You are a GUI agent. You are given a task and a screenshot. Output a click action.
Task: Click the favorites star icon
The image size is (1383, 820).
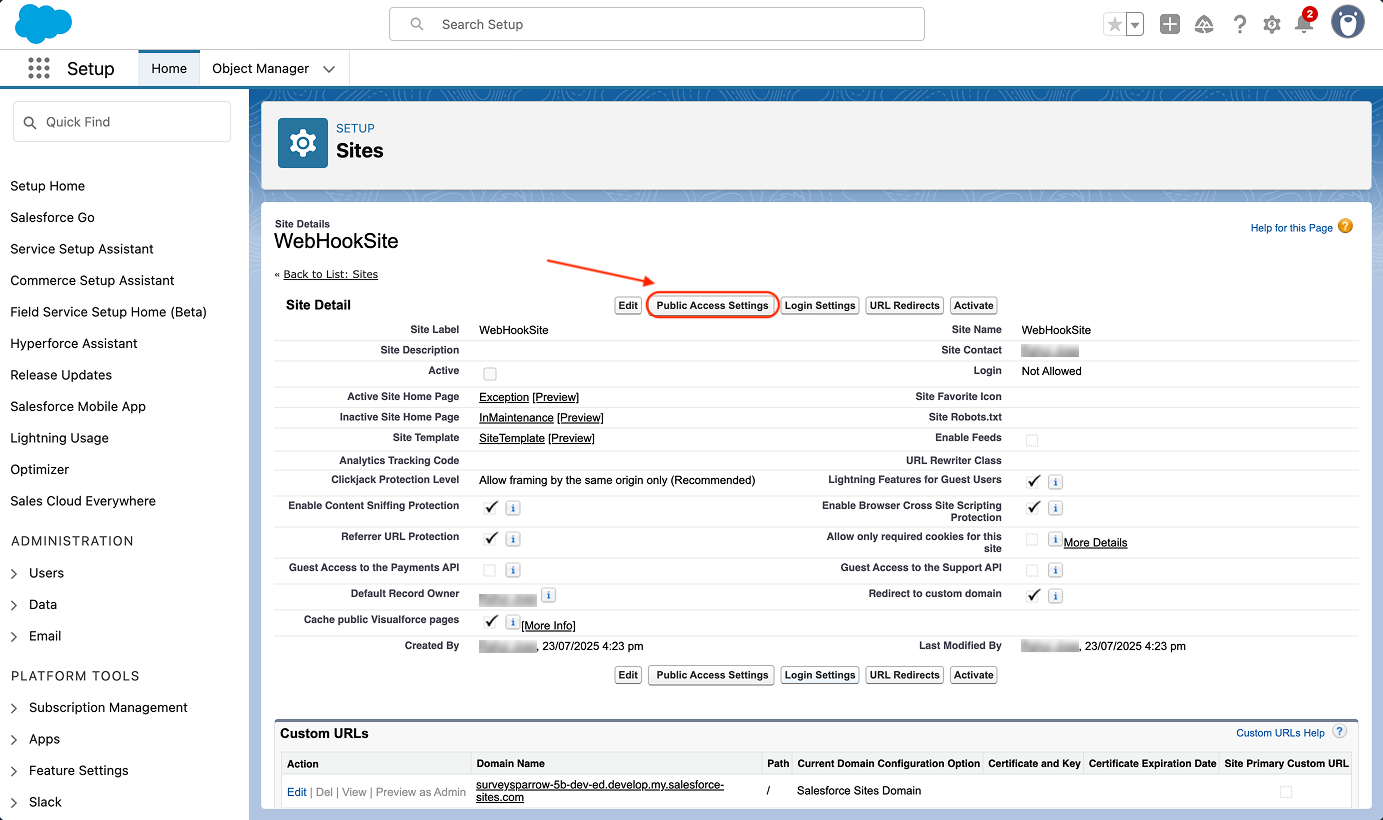point(1114,25)
